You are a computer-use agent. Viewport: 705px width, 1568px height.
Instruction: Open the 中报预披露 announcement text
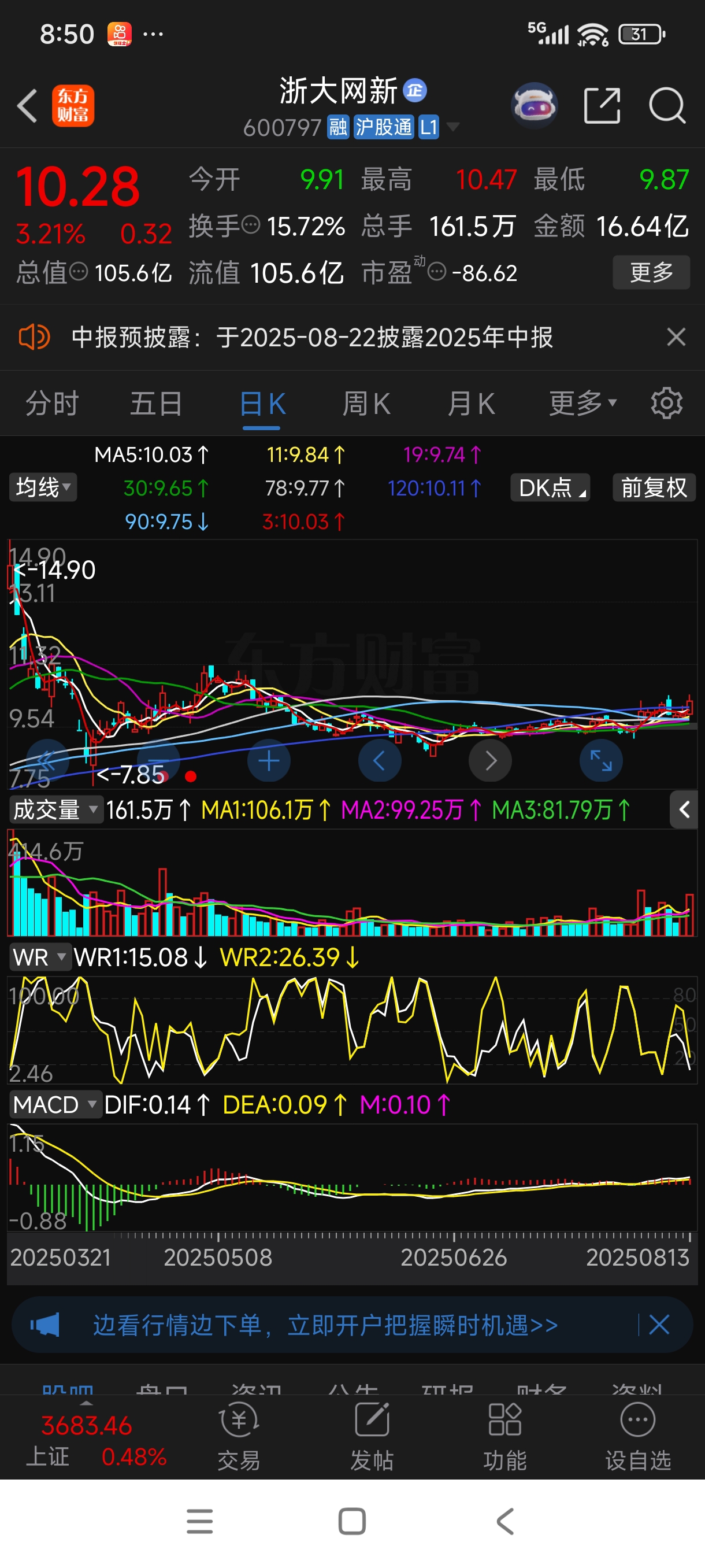pyautogui.click(x=312, y=337)
